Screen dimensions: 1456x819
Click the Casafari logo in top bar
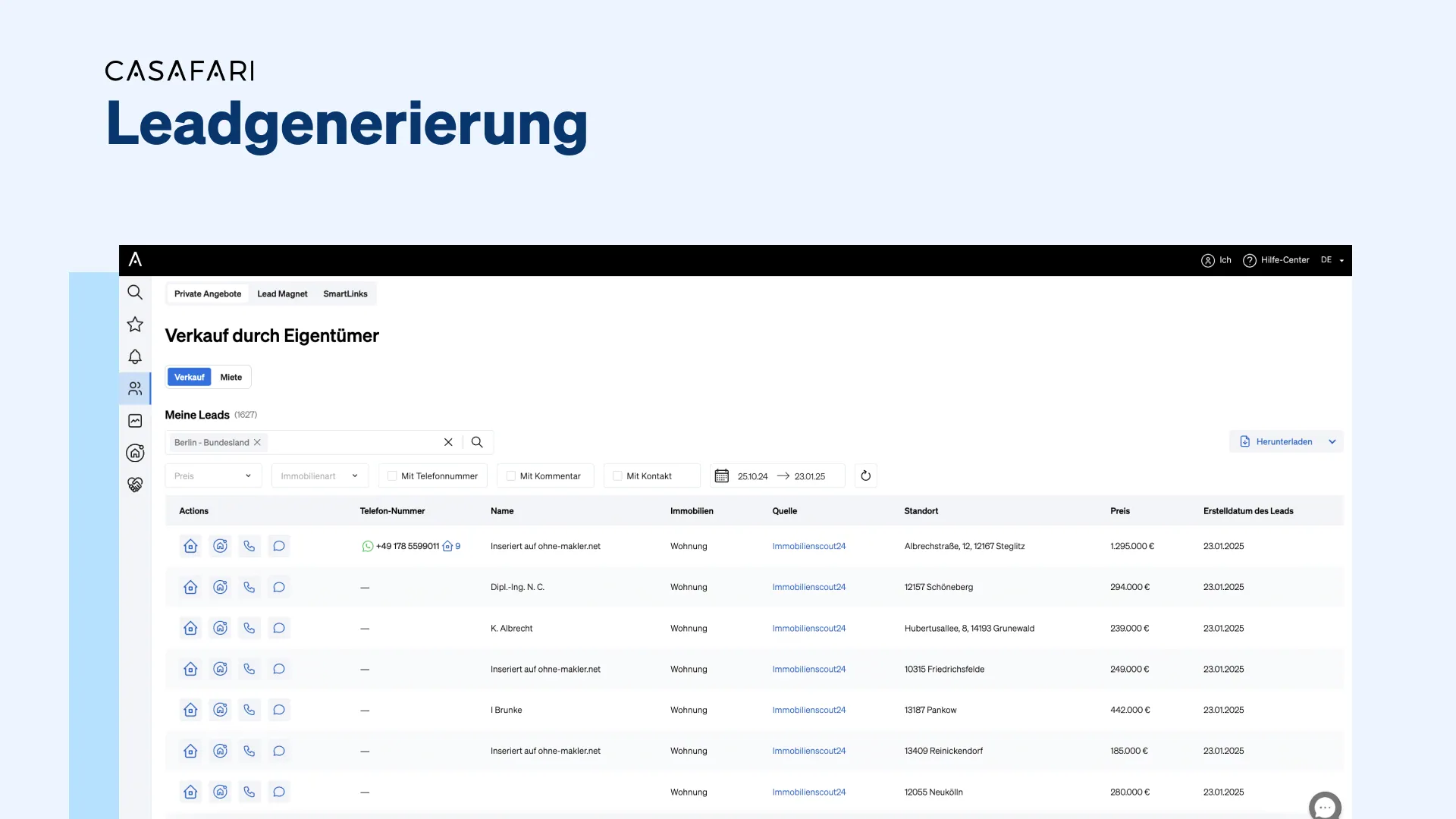(x=135, y=259)
